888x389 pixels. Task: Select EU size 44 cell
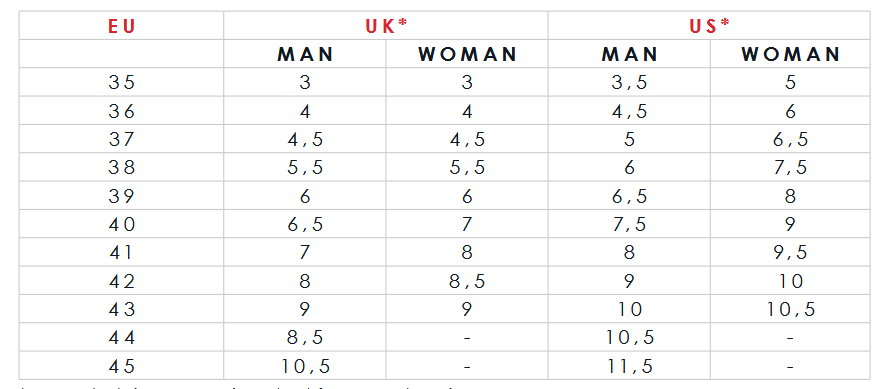click(x=121, y=338)
